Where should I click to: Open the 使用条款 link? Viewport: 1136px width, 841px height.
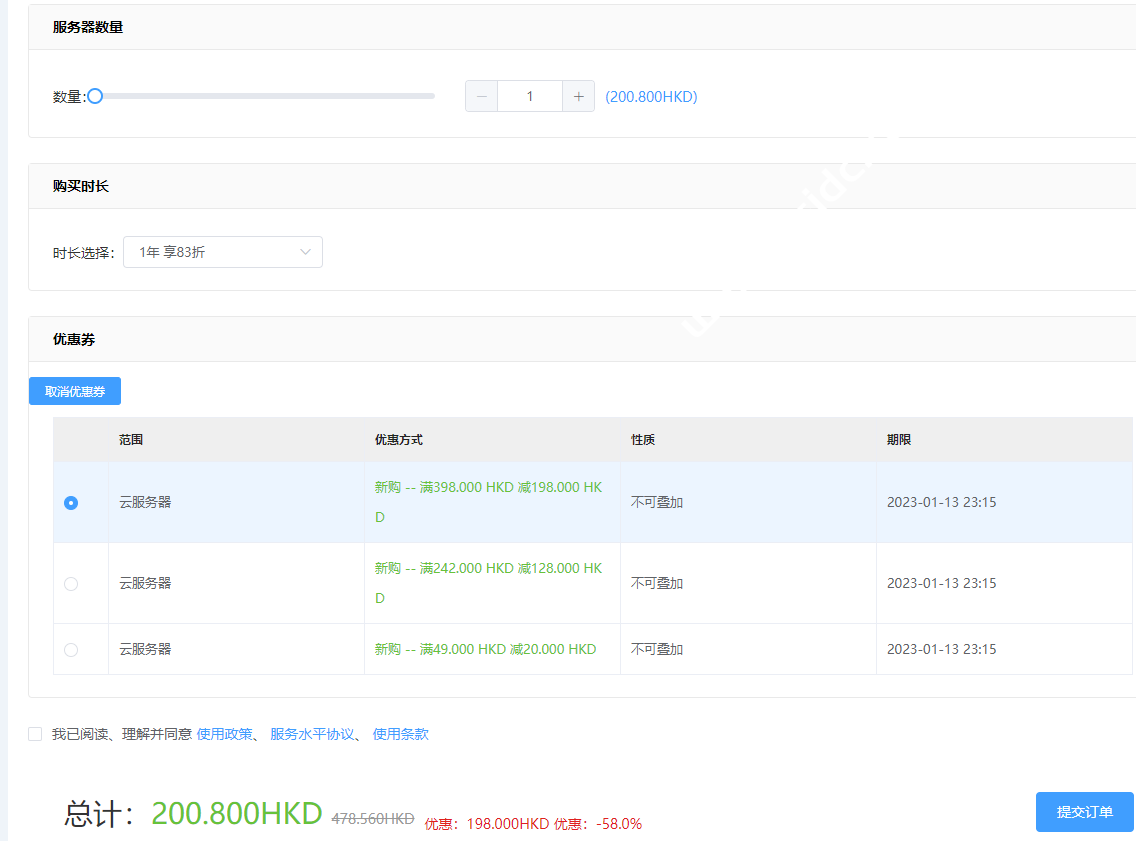pos(400,734)
